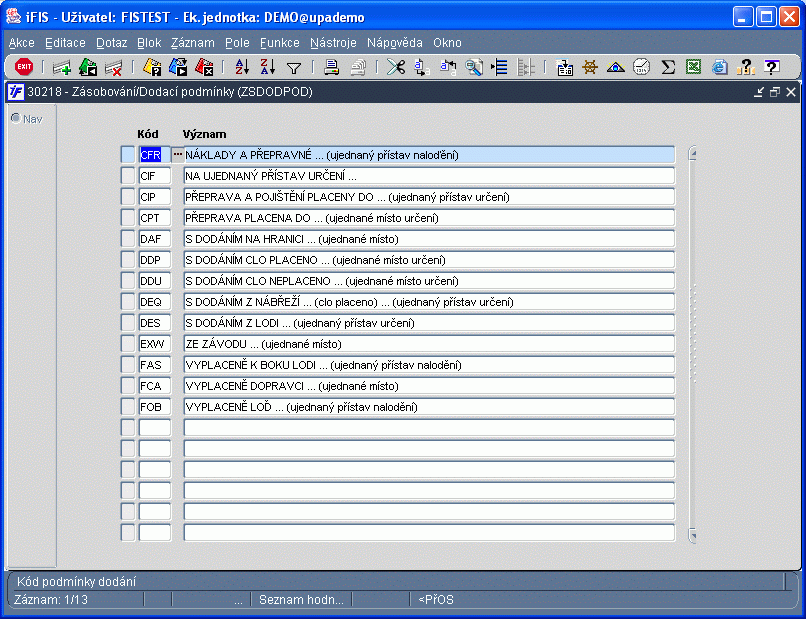This screenshot has width=806, height=619.
Task: Execute query with blue play icon
Action: (x=178, y=67)
